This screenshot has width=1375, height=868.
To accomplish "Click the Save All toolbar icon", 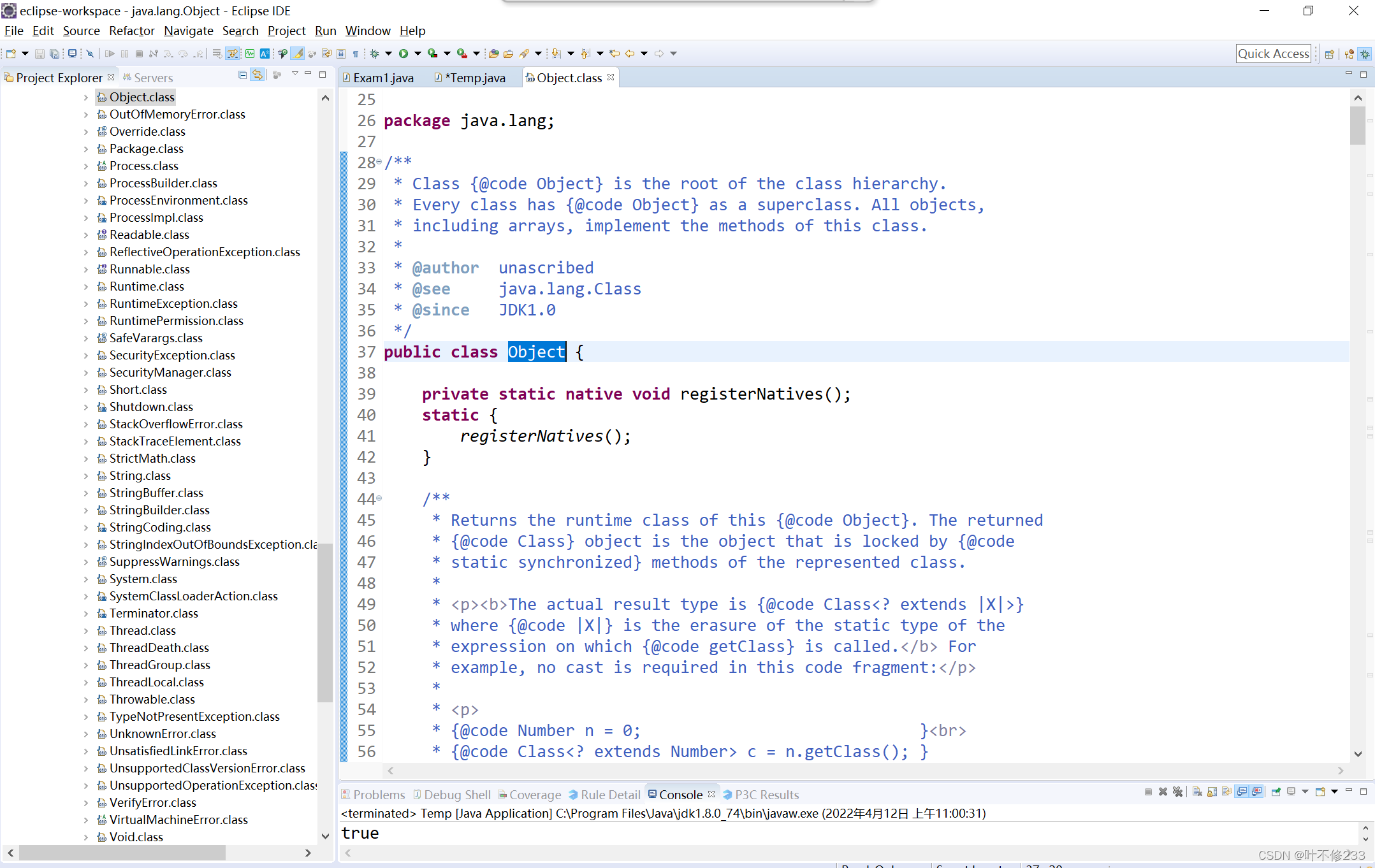I will (54, 54).
